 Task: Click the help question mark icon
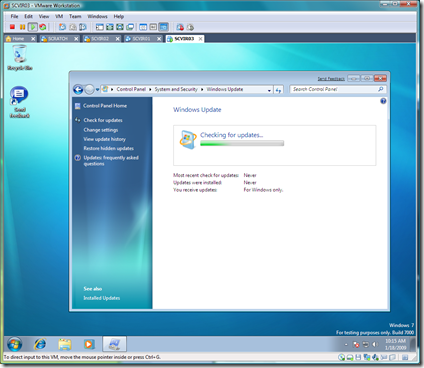coord(383,101)
